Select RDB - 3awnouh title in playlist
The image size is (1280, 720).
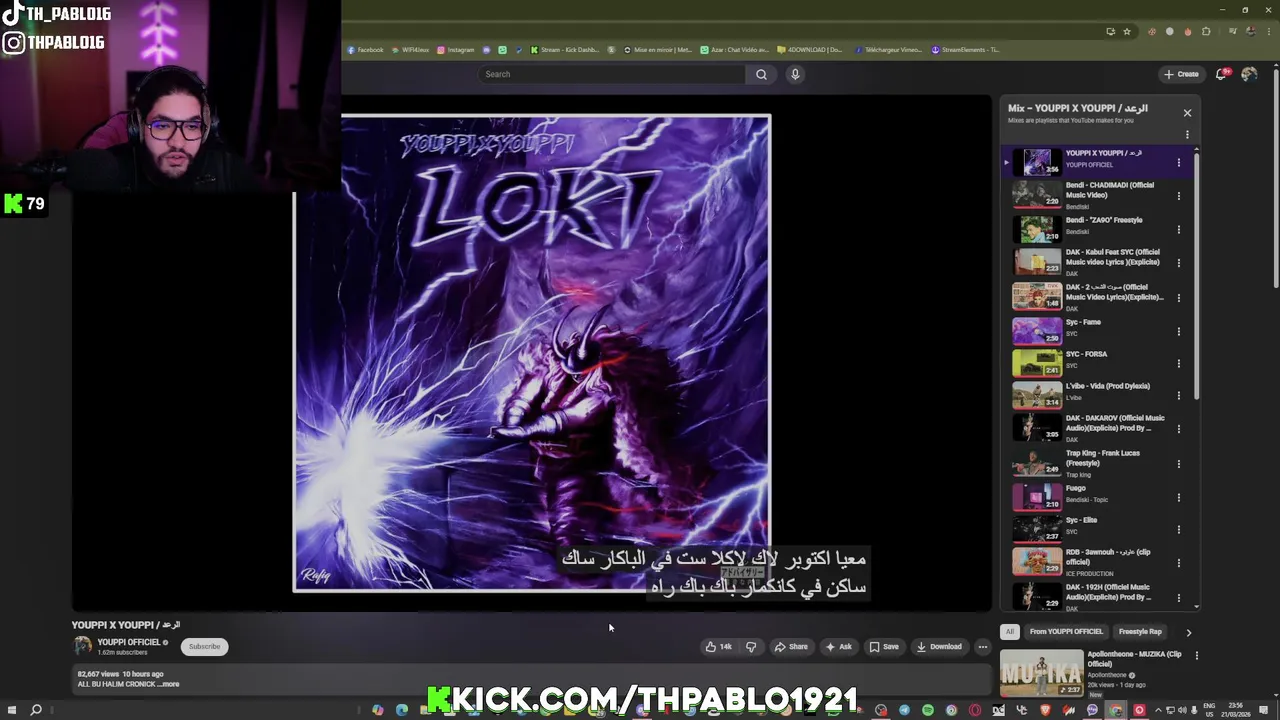click(1108, 556)
